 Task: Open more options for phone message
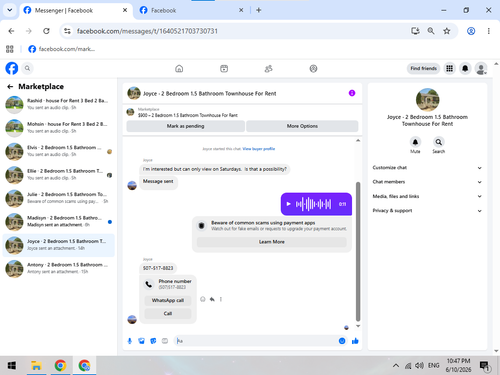[221, 299]
